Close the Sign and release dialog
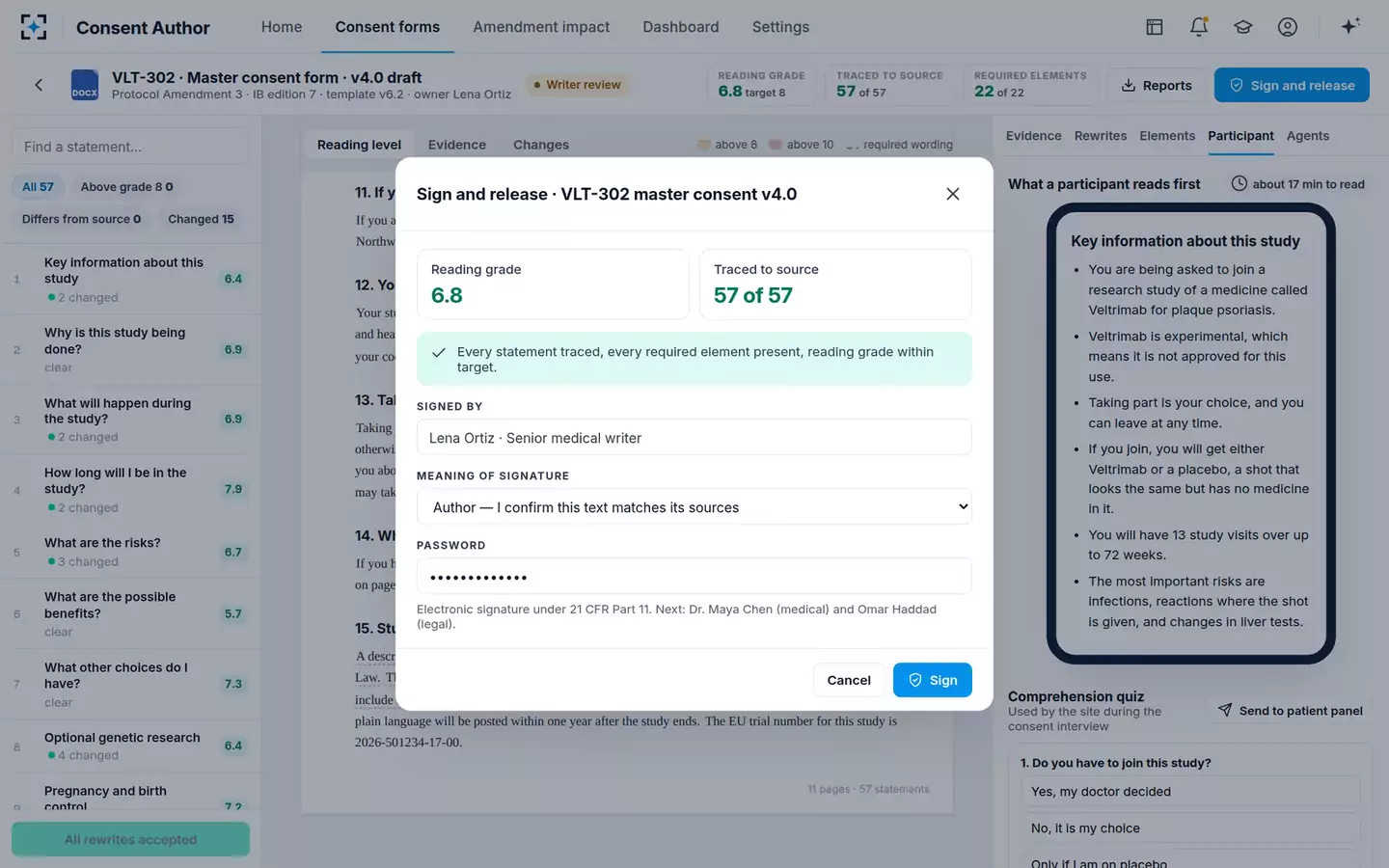Screen dimensions: 1389x868 [953, 194]
